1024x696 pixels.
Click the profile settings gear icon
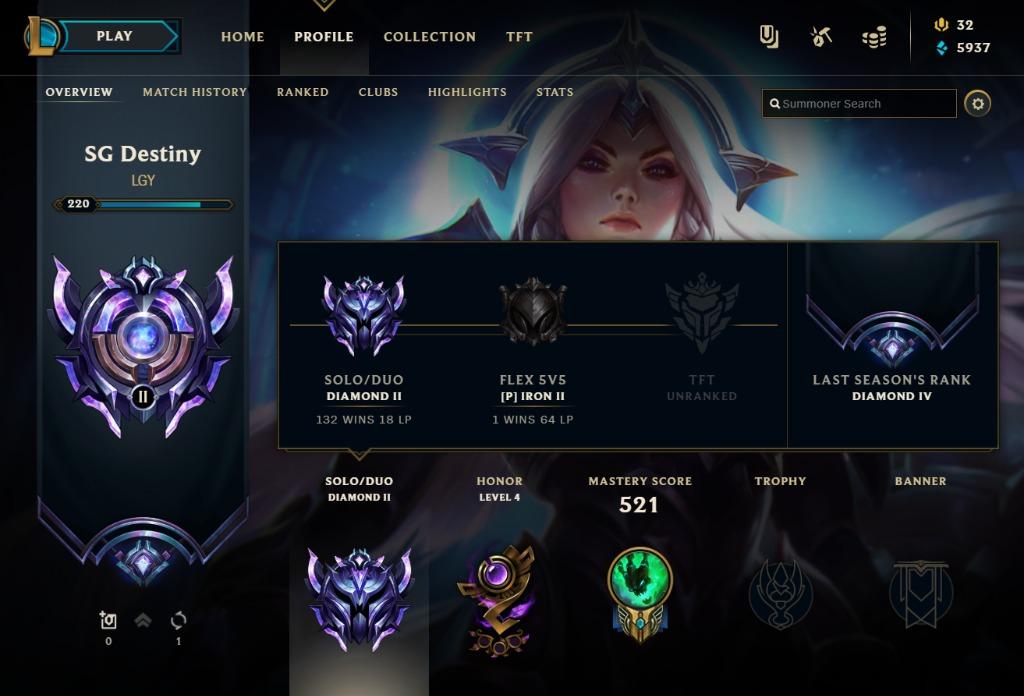(x=978, y=103)
